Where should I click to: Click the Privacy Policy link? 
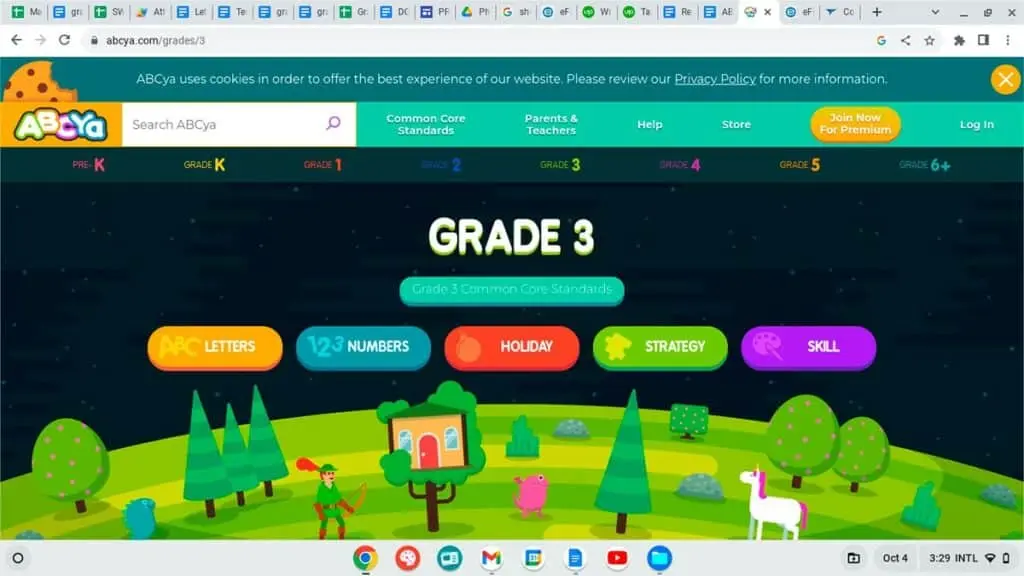(714, 79)
